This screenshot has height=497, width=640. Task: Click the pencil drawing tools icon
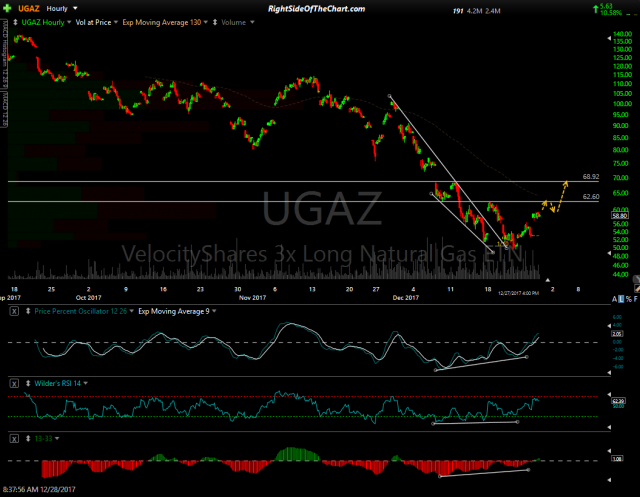[x=637, y=288]
